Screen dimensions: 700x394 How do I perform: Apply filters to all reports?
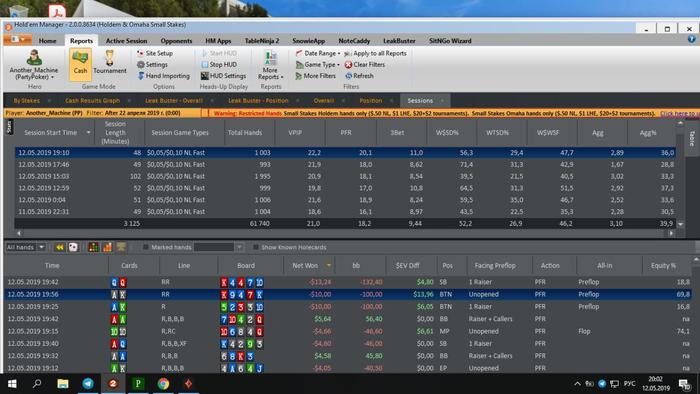pos(375,53)
